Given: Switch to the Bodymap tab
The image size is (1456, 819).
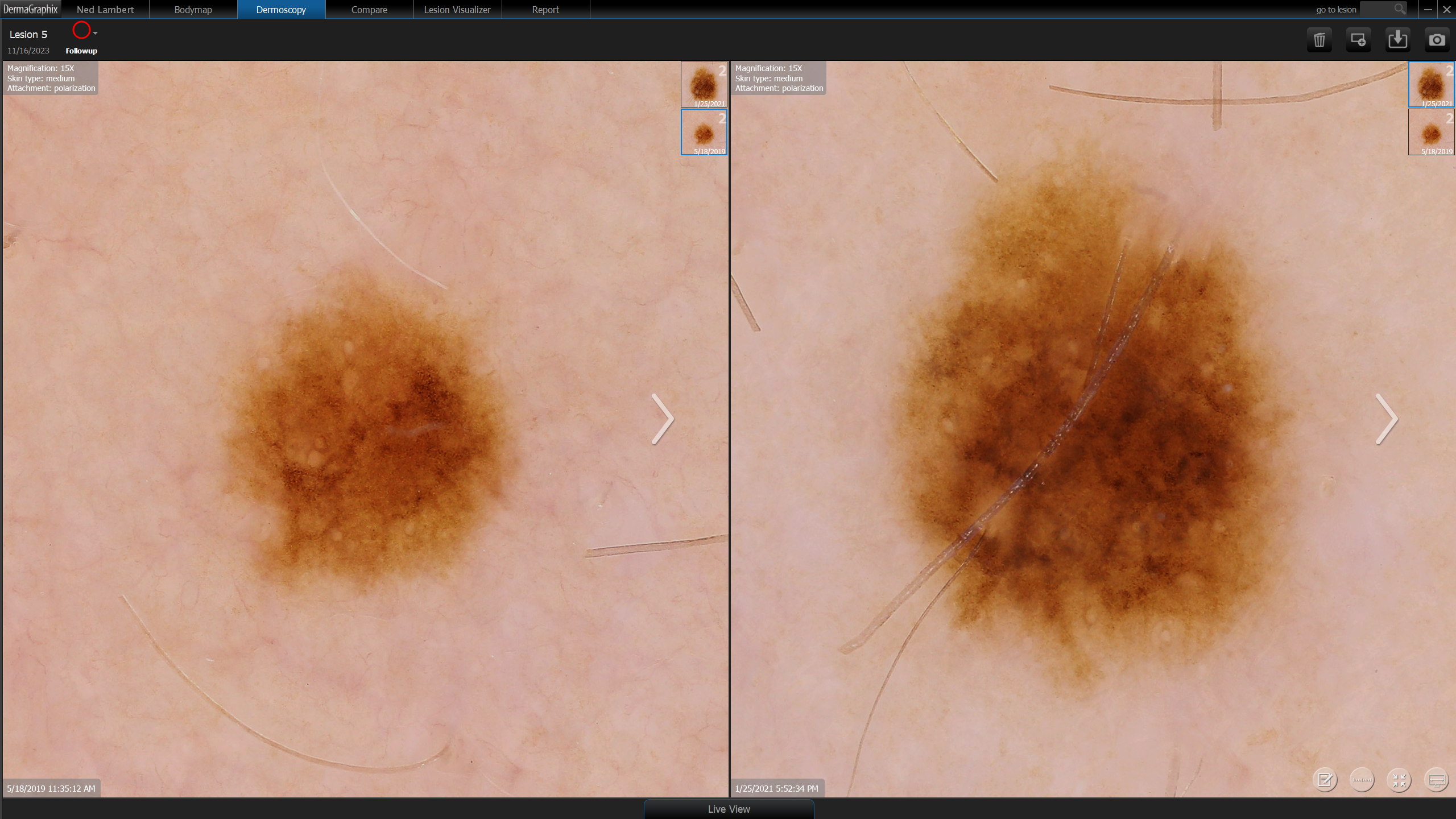Looking at the screenshot, I should (x=193, y=10).
